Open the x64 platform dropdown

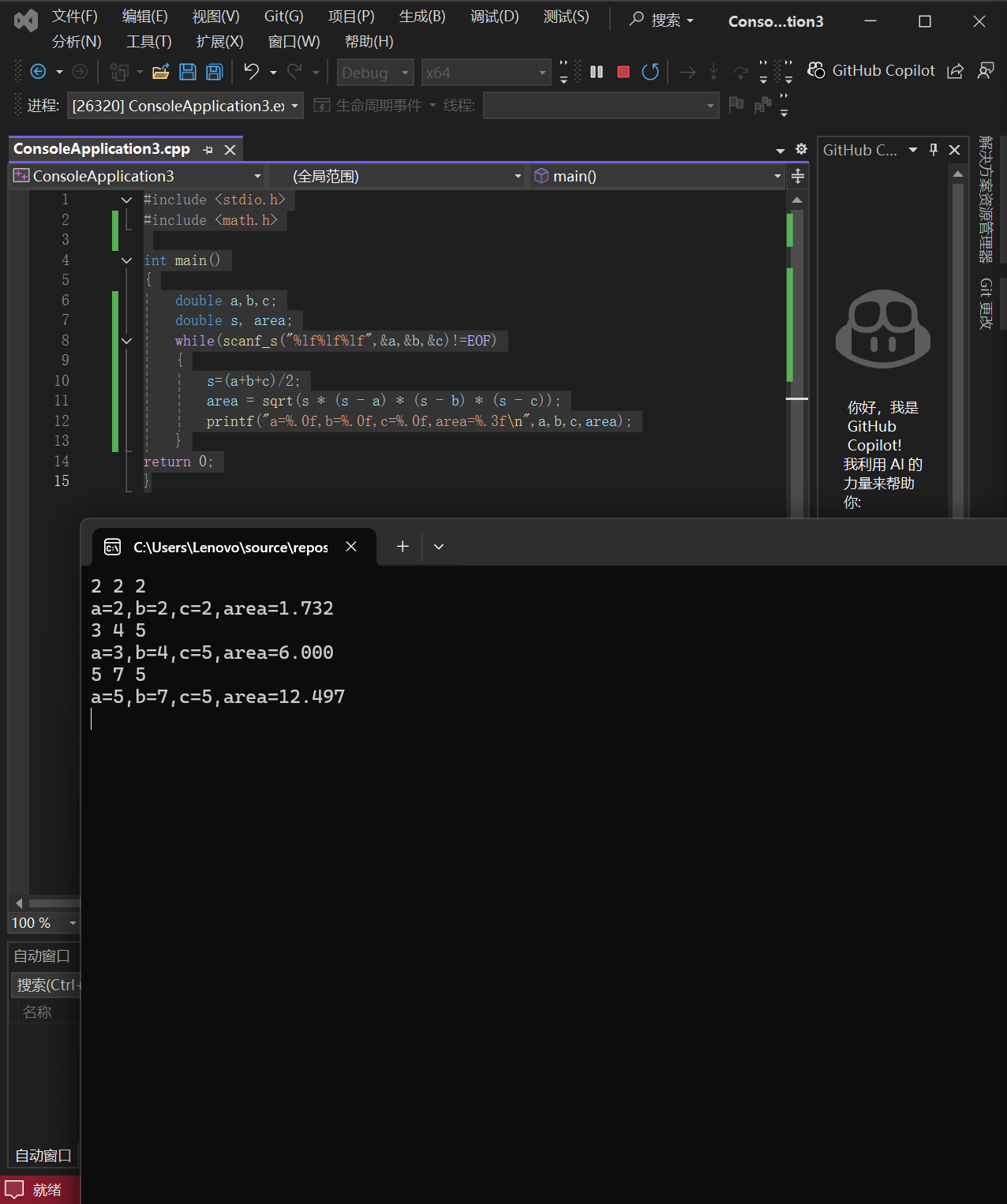click(485, 73)
